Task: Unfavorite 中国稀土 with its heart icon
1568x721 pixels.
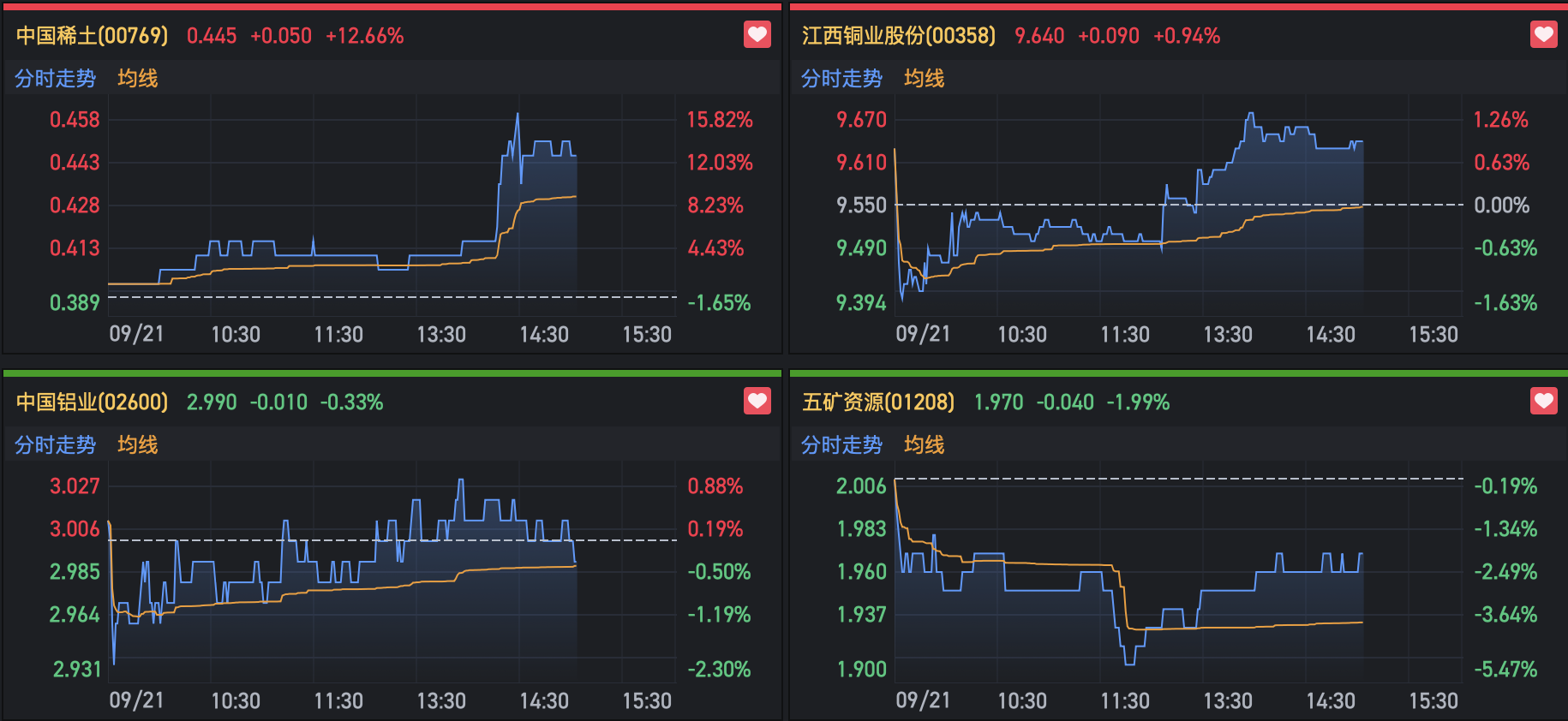Action: (x=757, y=35)
